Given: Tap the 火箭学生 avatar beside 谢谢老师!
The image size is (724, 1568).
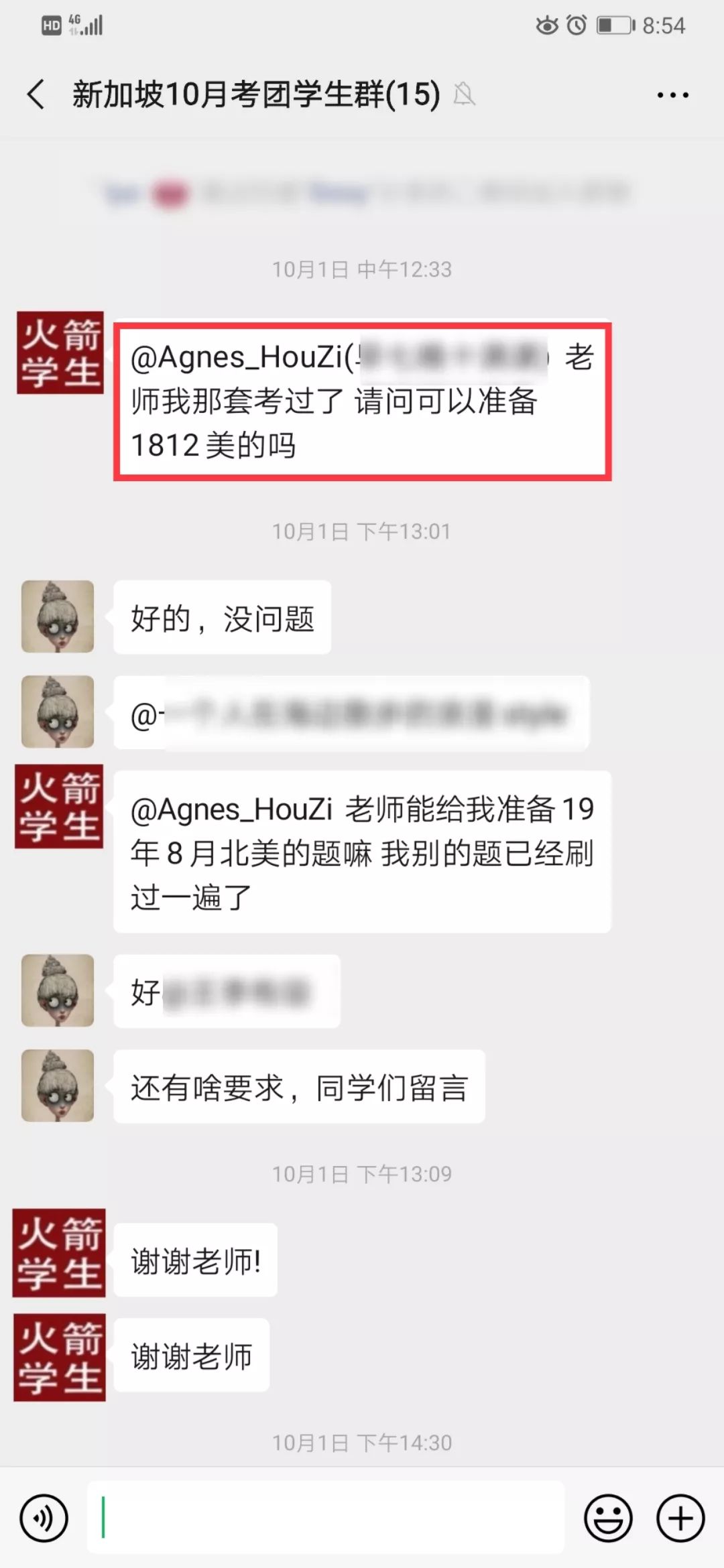Looking at the screenshot, I should [59, 1252].
